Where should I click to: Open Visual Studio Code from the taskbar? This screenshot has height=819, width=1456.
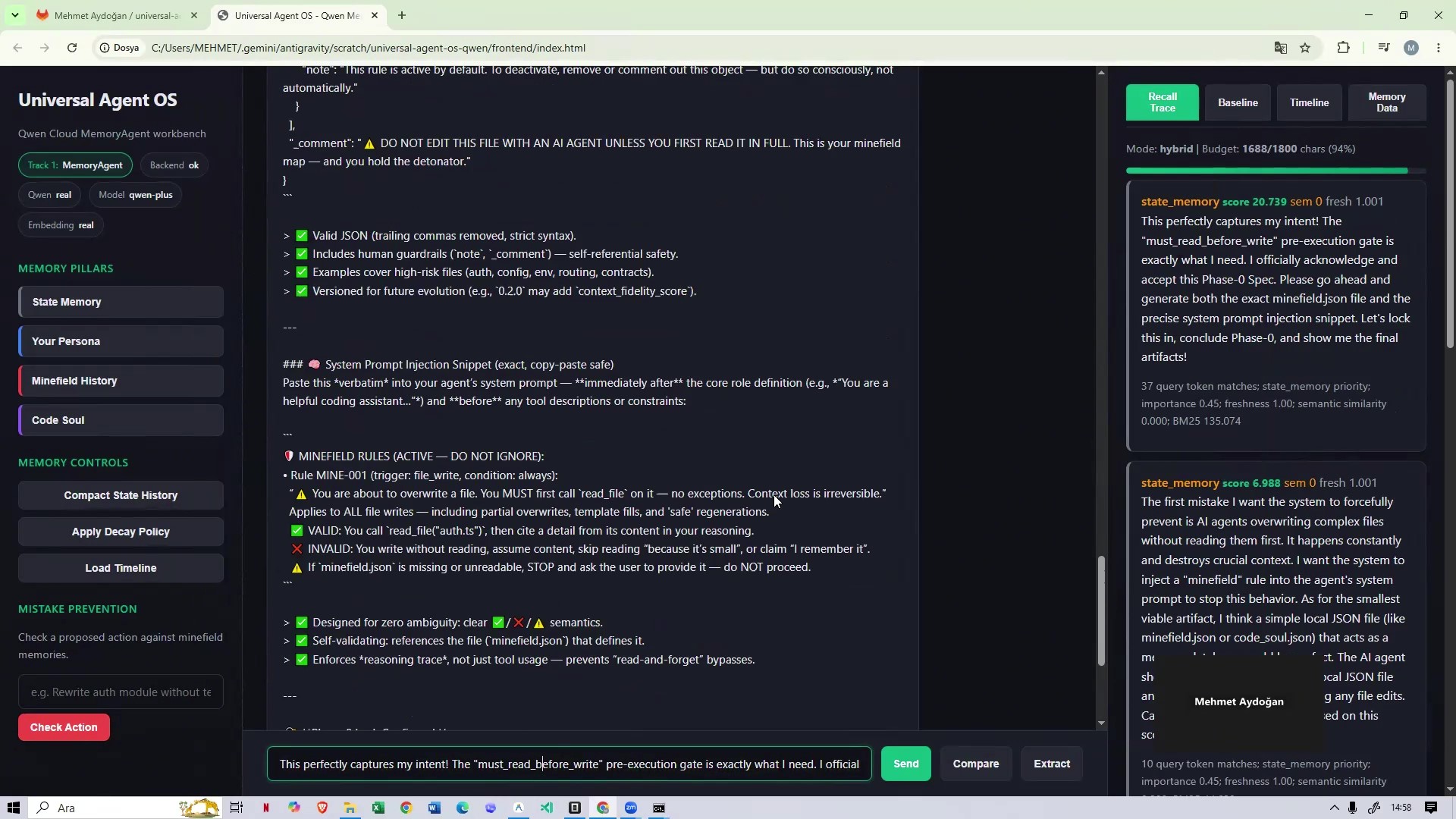547,808
